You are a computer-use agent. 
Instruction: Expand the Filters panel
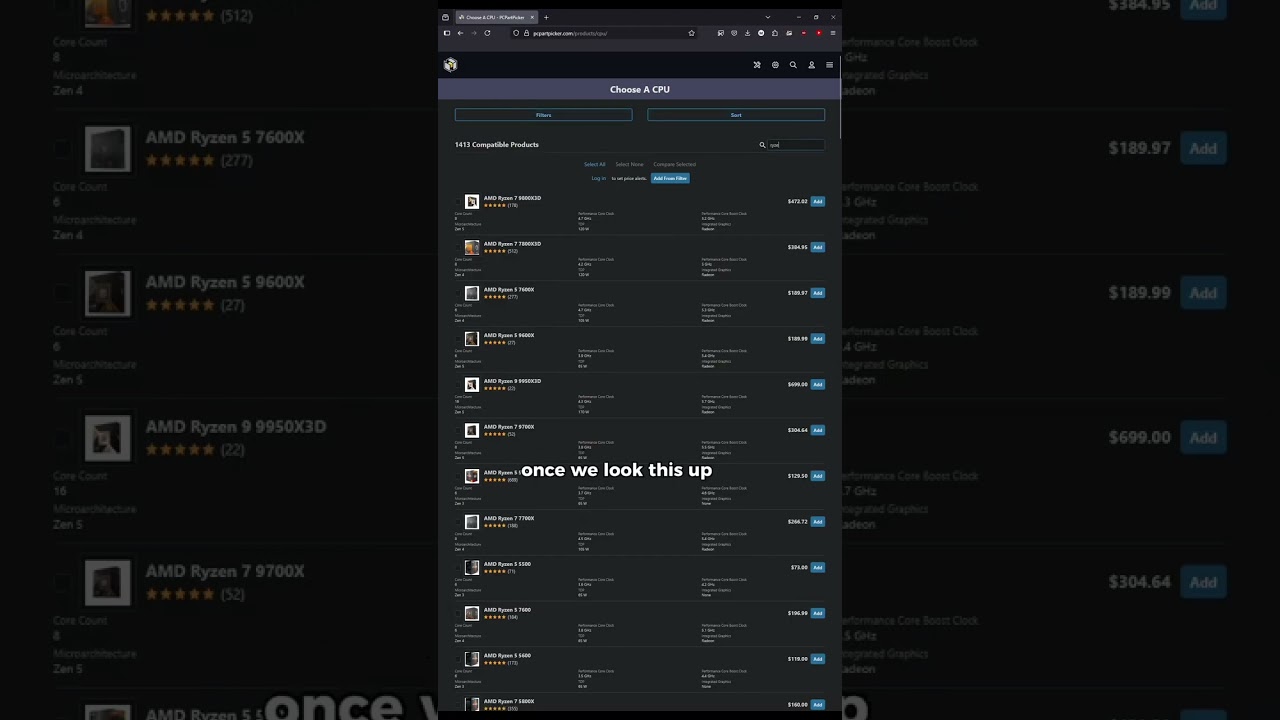coord(543,115)
